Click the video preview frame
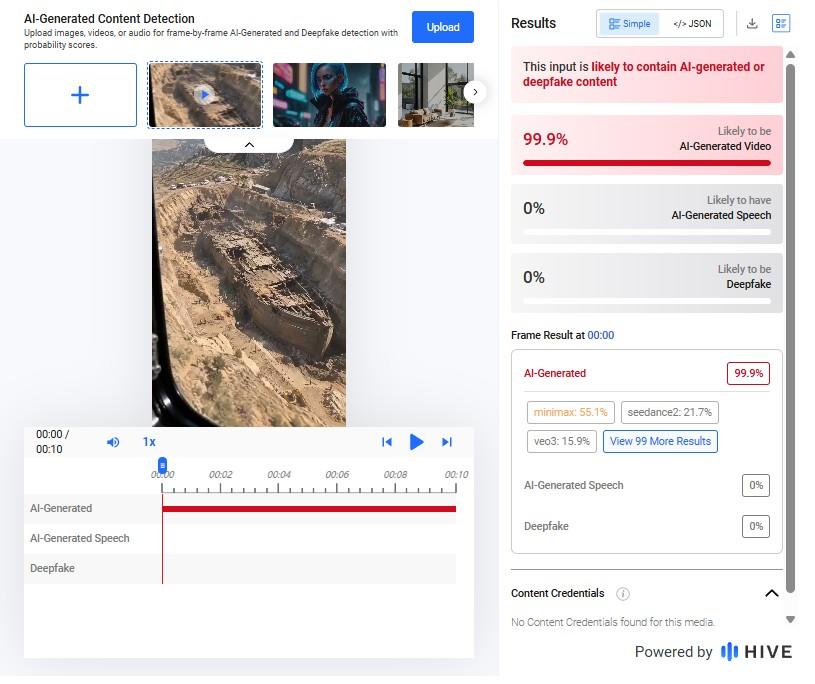 249,283
